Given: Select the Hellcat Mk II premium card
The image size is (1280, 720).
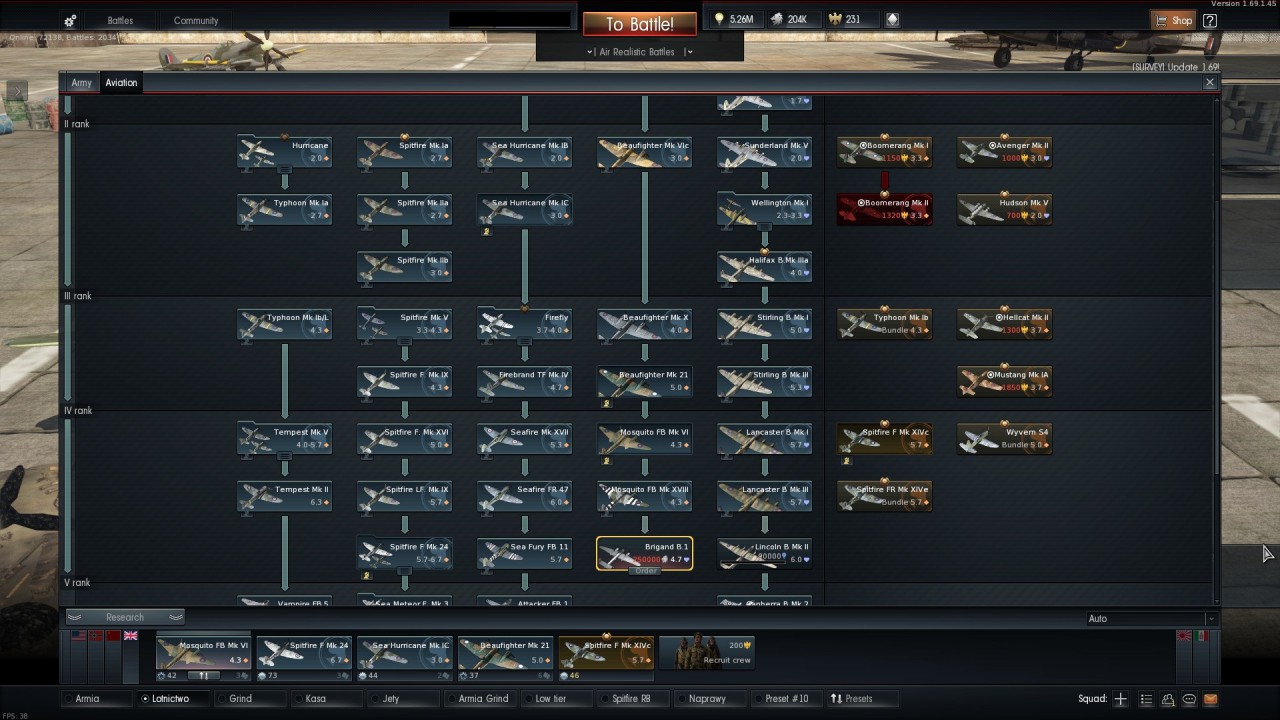Looking at the screenshot, I should tap(1004, 324).
